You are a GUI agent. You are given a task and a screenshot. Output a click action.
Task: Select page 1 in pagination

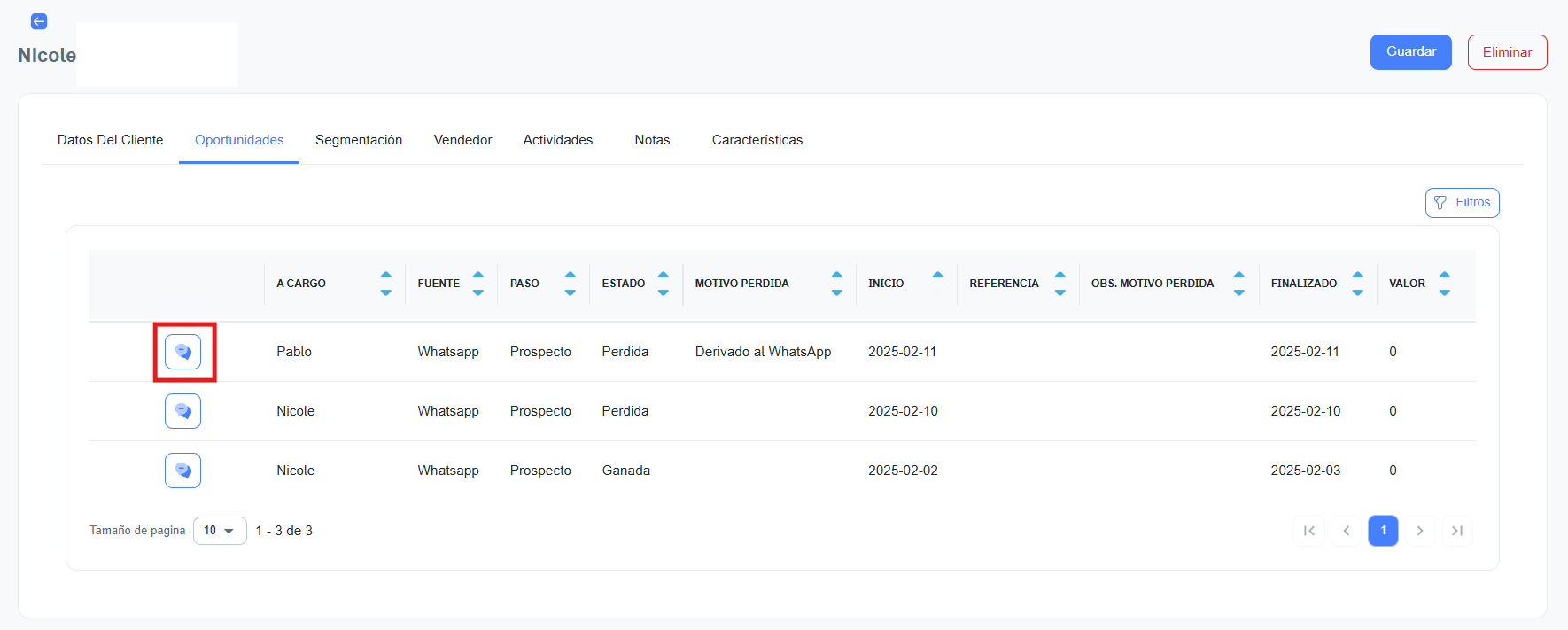[x=1383, y=531]
